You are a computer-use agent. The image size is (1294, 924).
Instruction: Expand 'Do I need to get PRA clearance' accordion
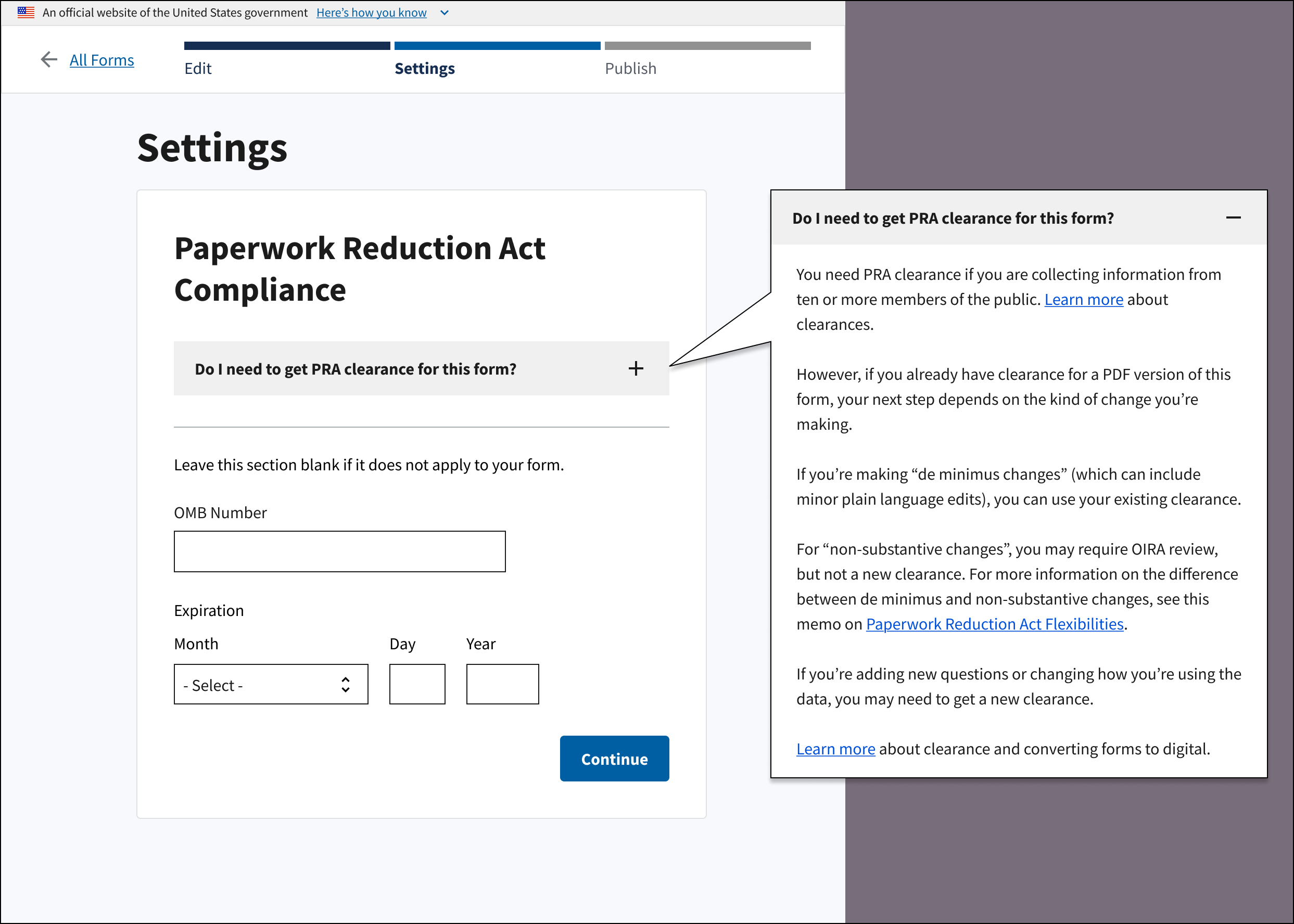coord(355,369)
